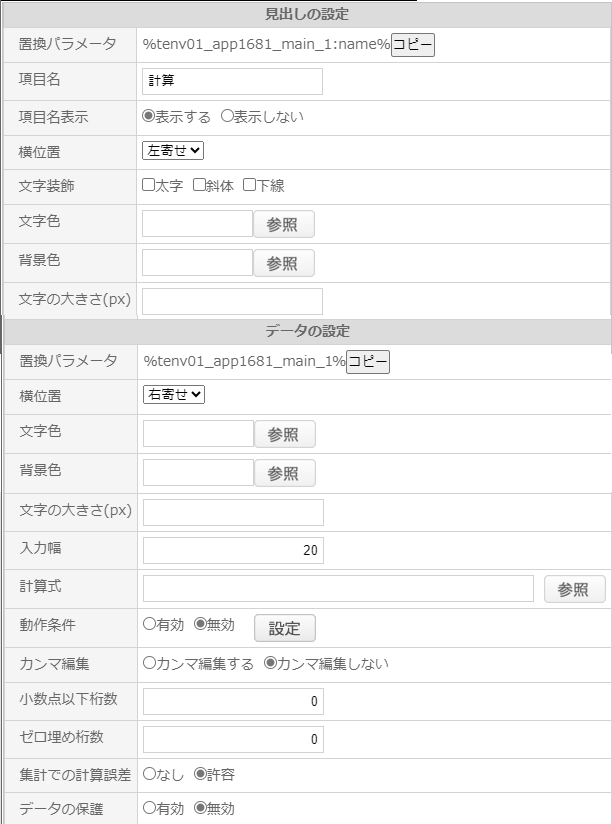The width and height of the screenshot is (612, 824).
Task: Click the 項目名 text field
Action: point(232,81)
